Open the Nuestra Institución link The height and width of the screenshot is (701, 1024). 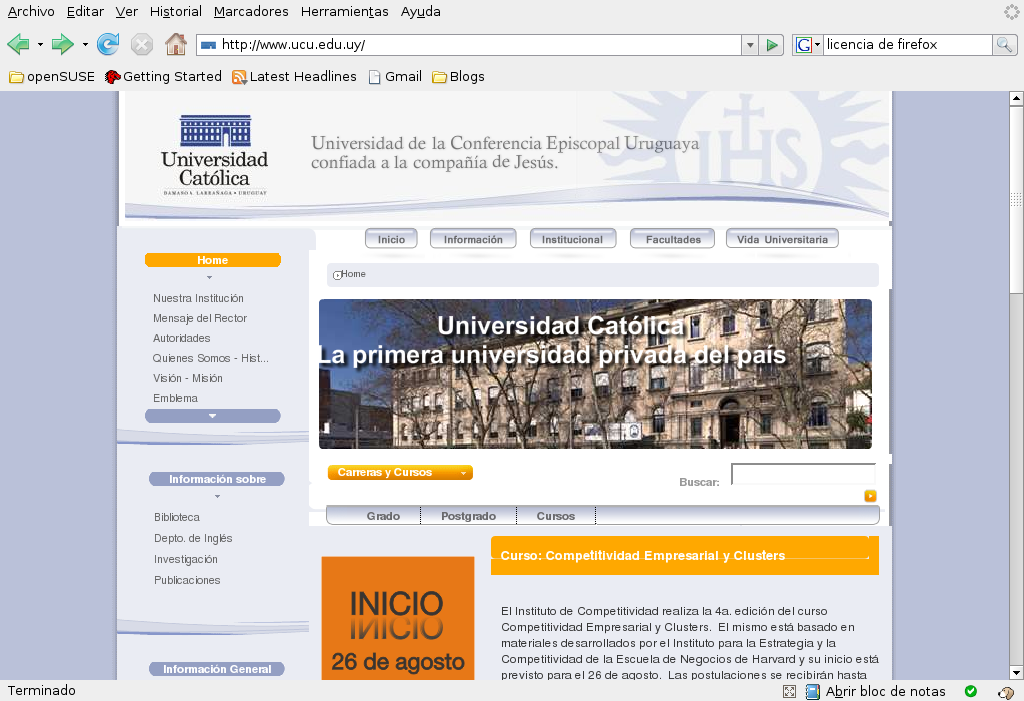click(x=199, y=299)
